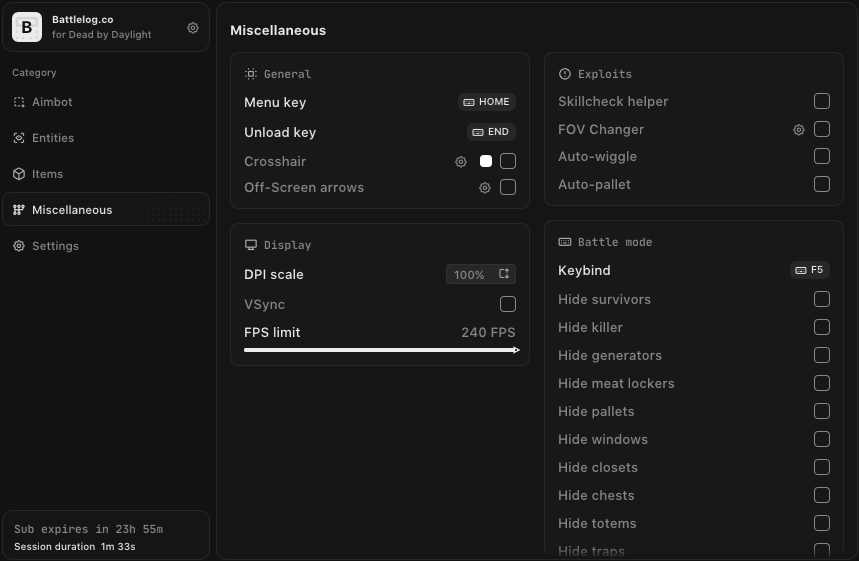Screen dimensions: 859x561
Task: Enable the Skillcheck helper checkbox
Action: click(822, 101)
